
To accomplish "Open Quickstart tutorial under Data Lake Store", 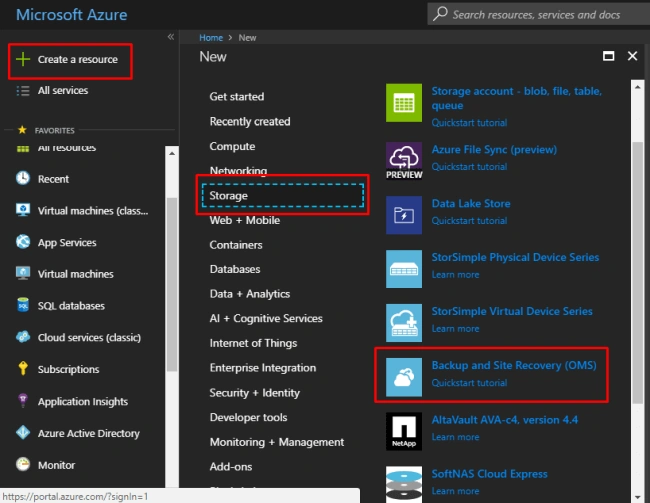I will (x=469, y=221).
